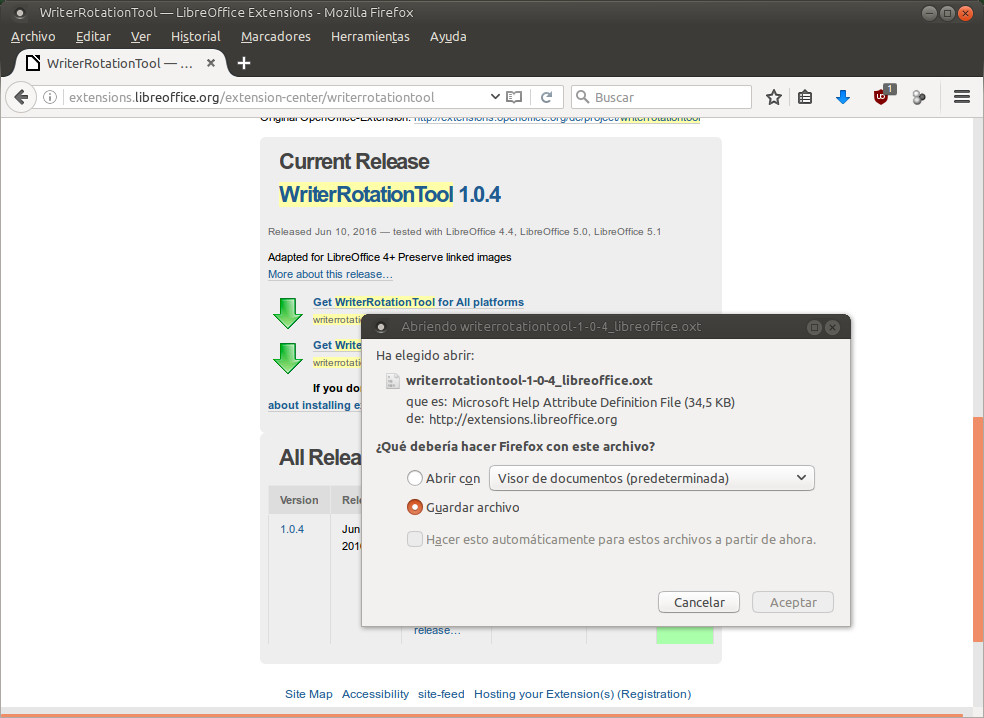
Task: Open a new tab with the plus icon
Action: 244,63
